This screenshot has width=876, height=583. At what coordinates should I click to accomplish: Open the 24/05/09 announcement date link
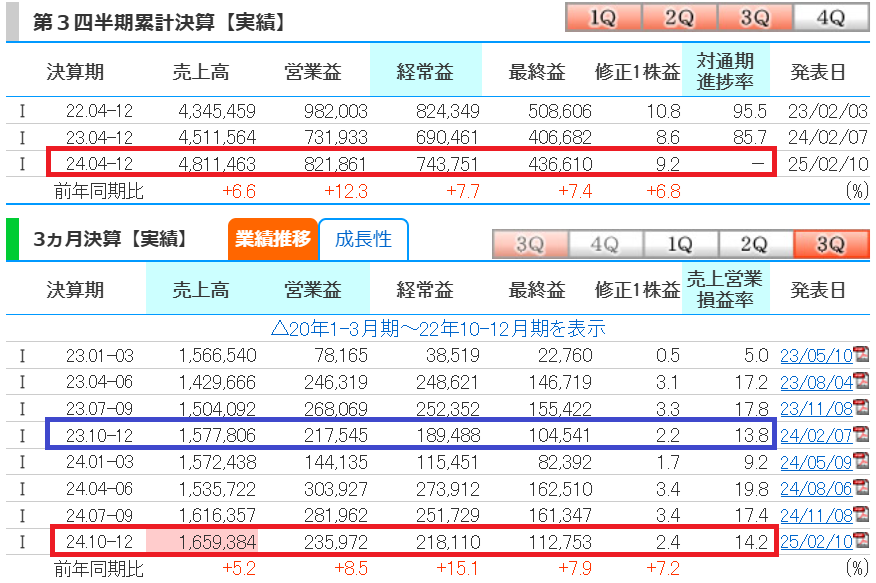pos(816,462)
